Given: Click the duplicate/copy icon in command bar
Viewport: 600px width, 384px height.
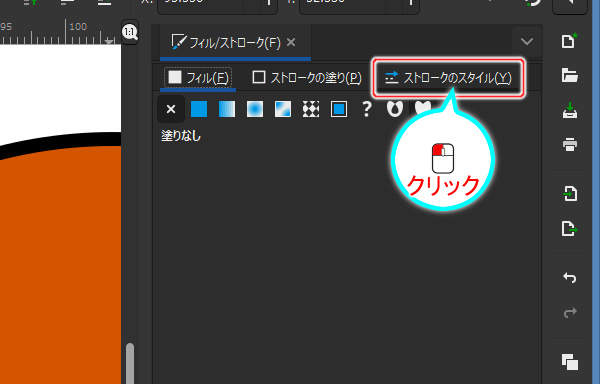Looking at the screenshot, I should click(x=570, y=362).
